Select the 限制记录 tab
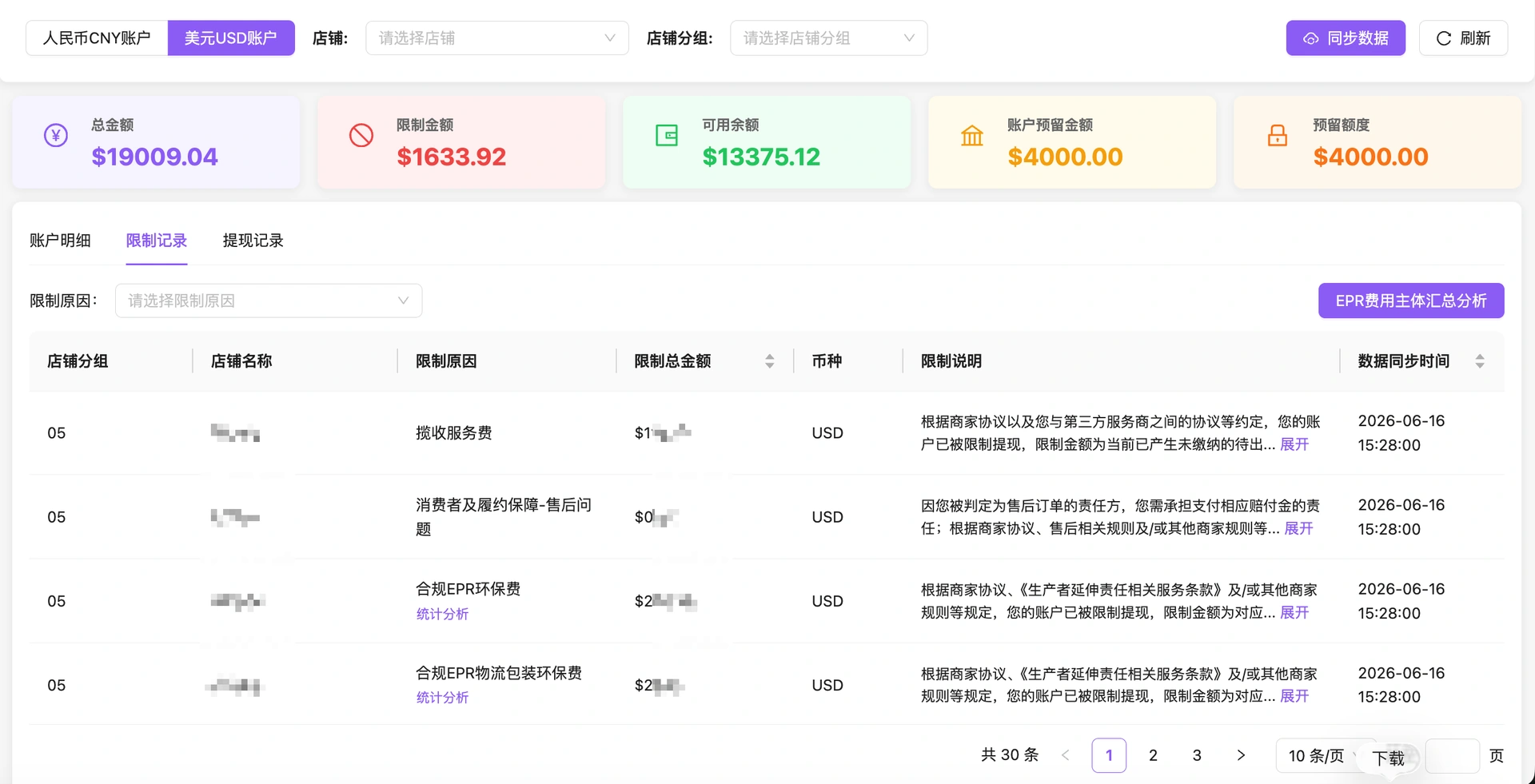1535x784 pixels. tap(157, 241)
